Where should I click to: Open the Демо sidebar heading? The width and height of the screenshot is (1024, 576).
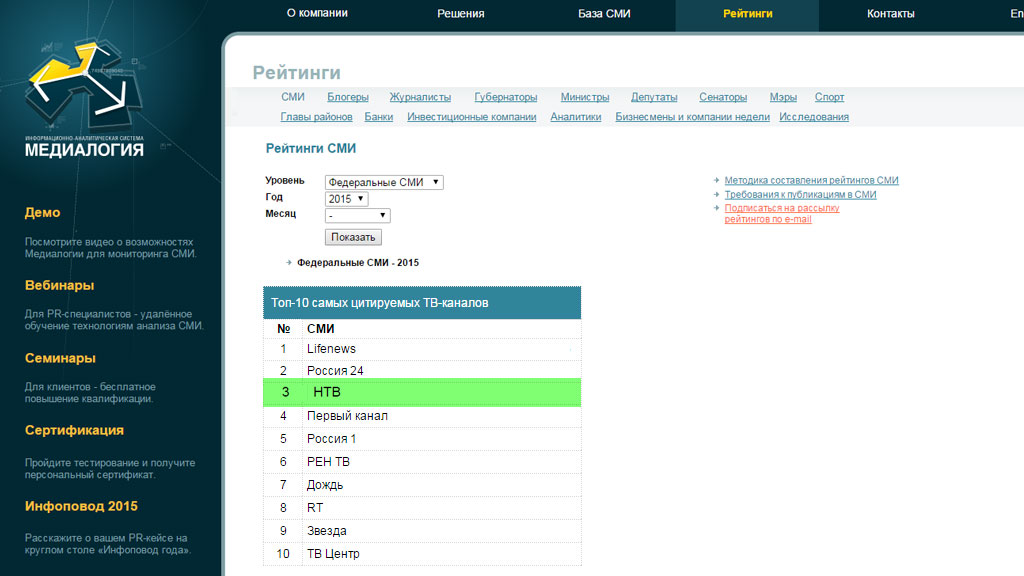(x=42, y=212)
